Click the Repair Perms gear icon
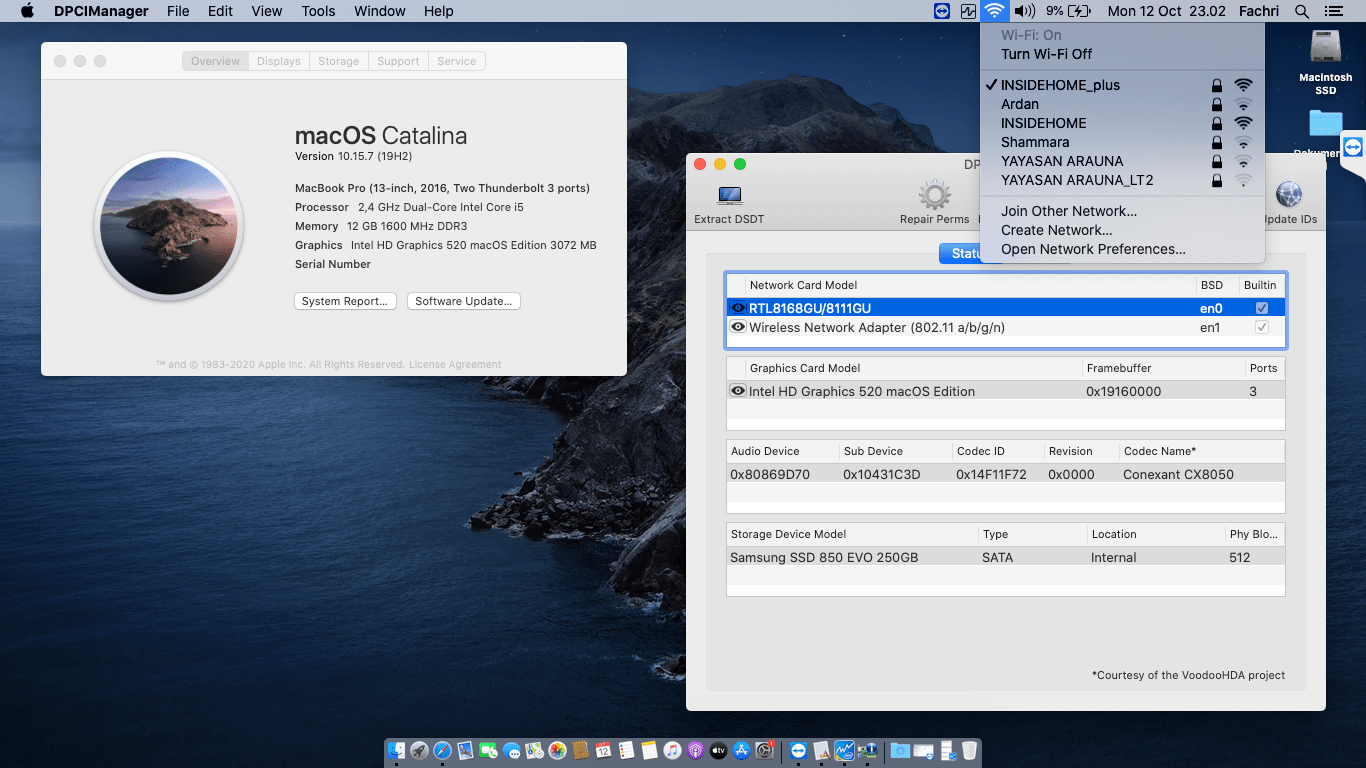 (934, 195)
